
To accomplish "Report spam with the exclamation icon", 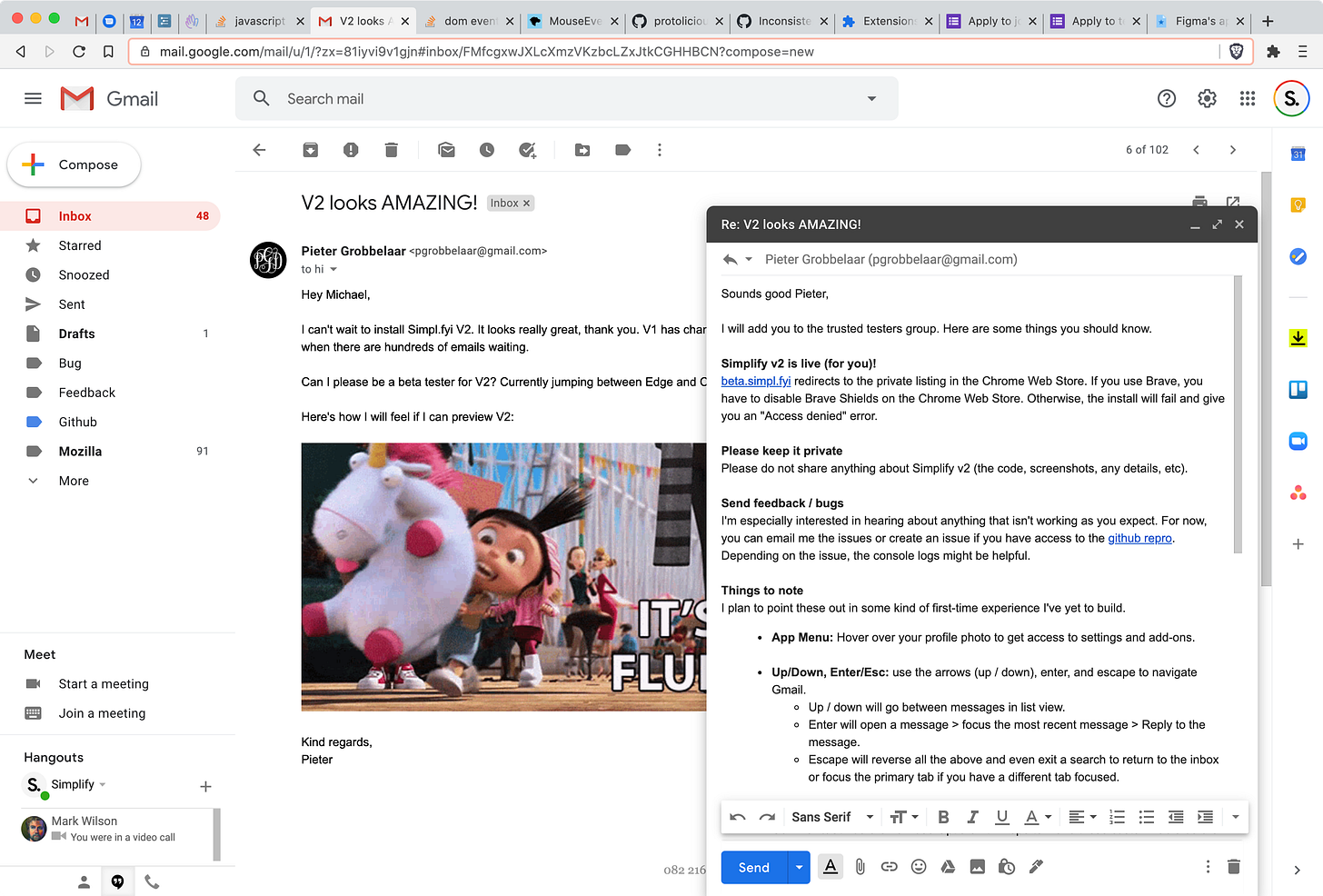I will [x=351, y=150].
